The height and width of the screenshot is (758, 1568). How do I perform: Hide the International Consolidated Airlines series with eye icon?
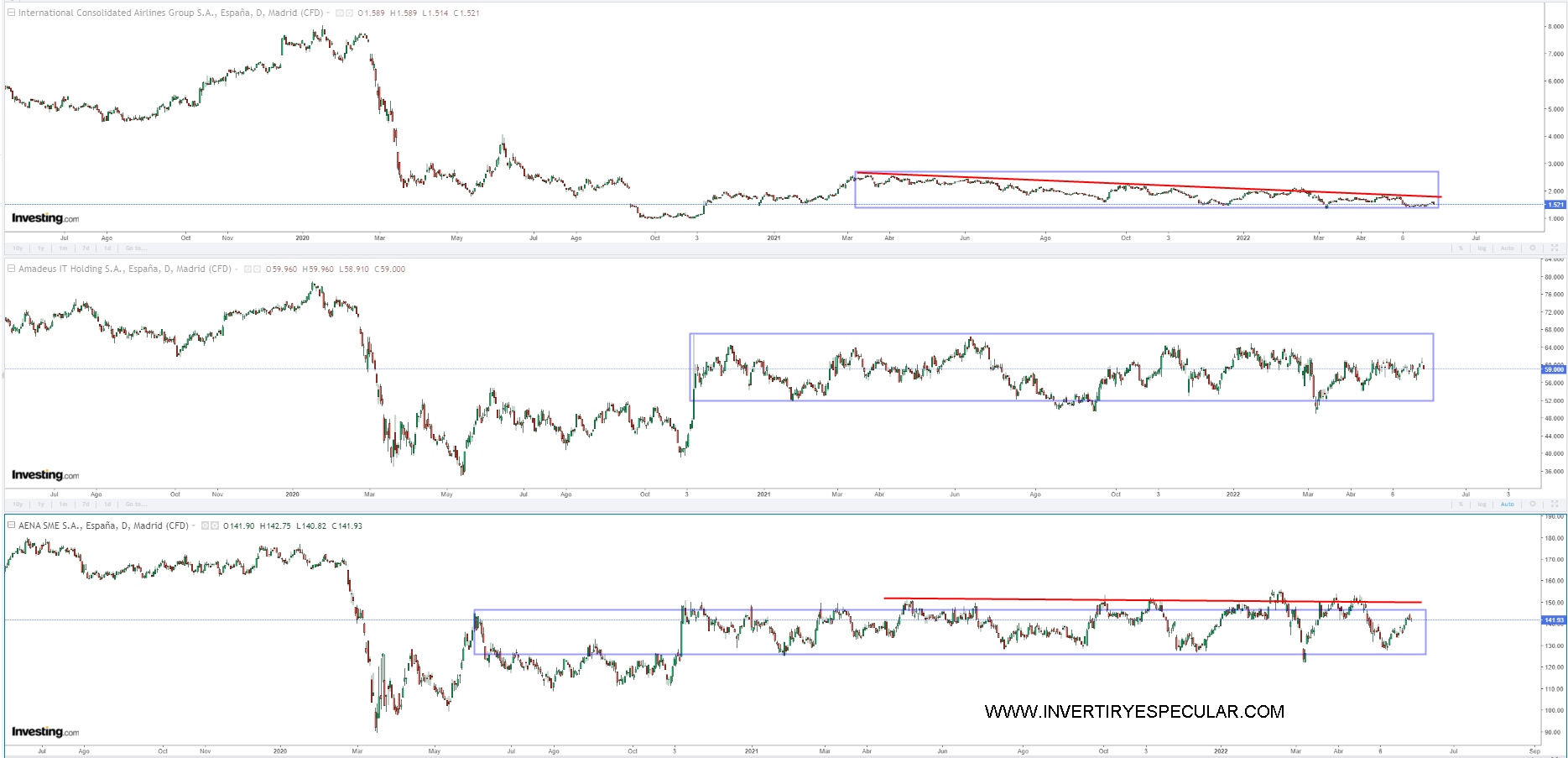point(340,13)
